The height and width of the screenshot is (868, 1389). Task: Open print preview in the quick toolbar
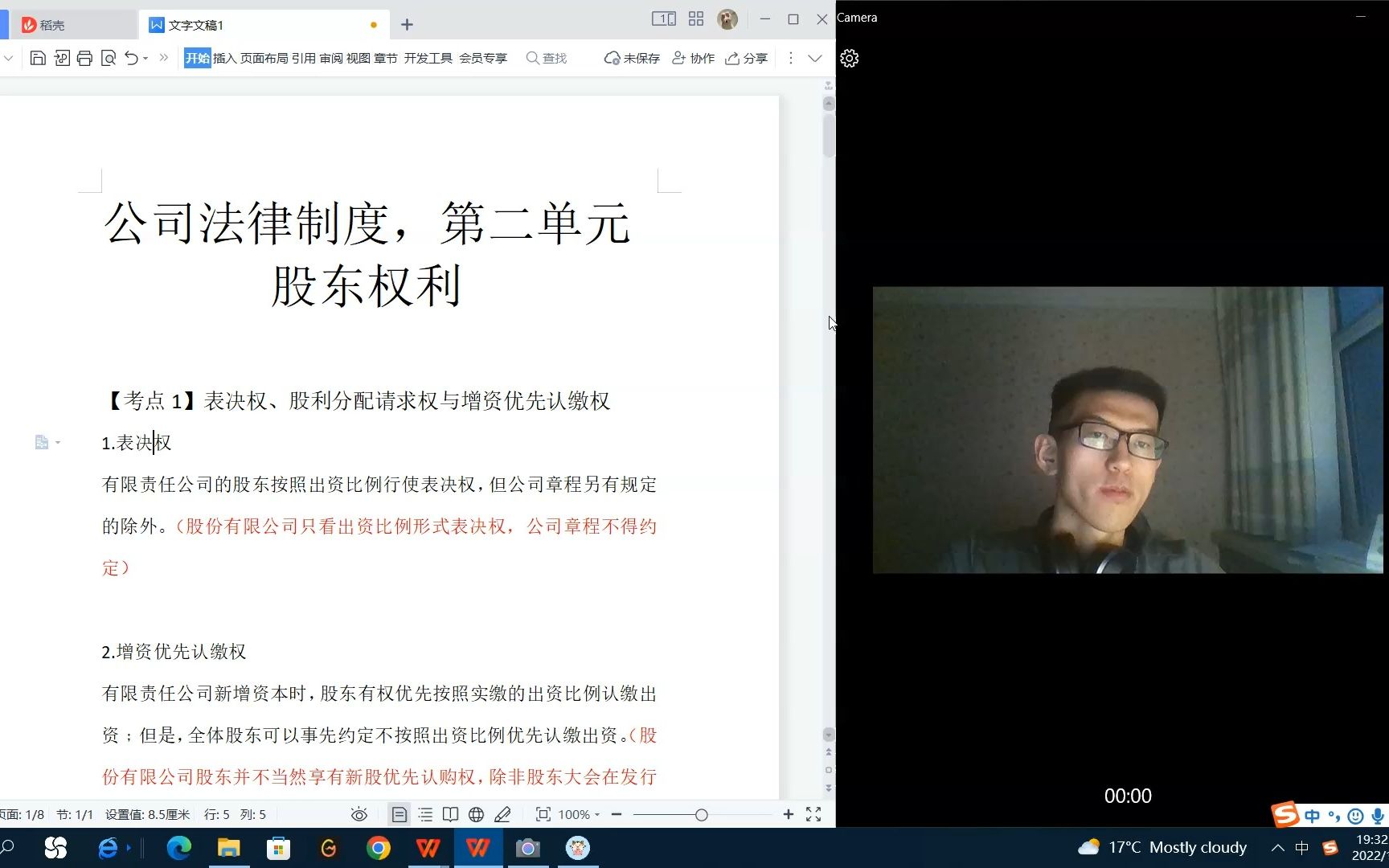coord(109,57)
